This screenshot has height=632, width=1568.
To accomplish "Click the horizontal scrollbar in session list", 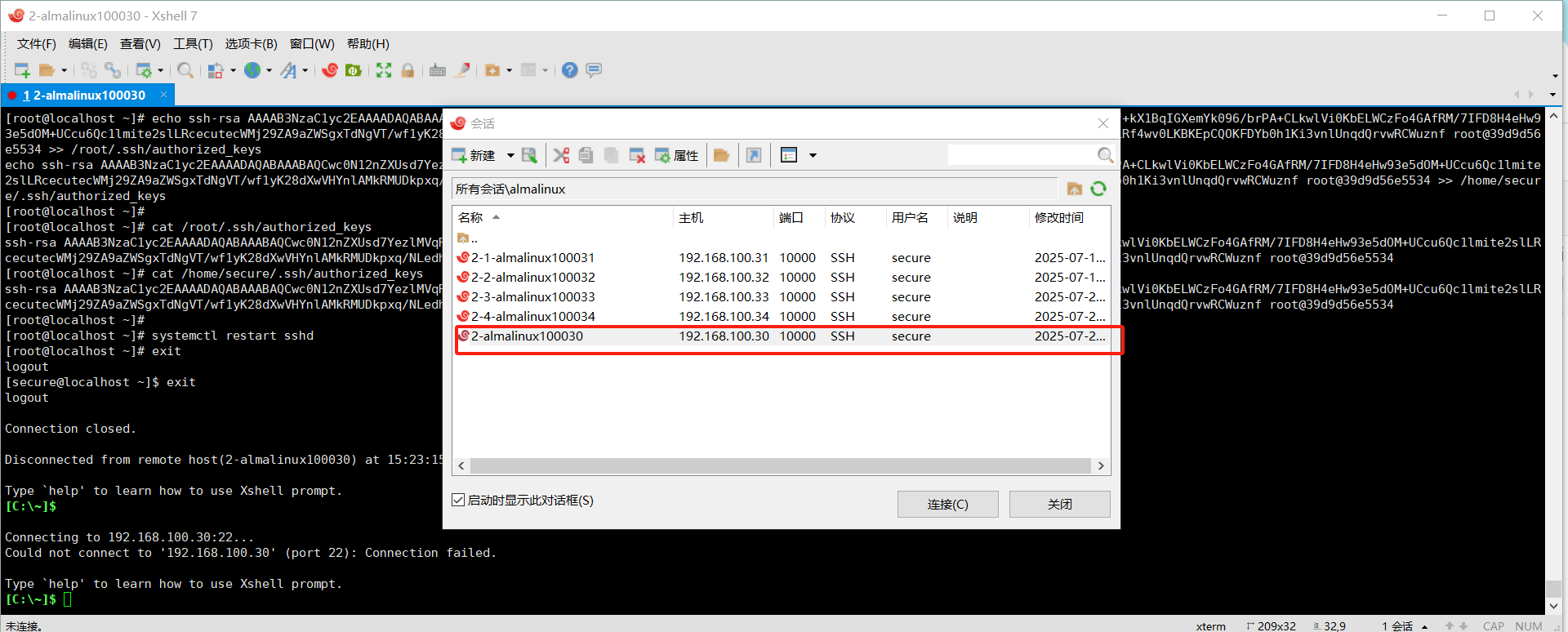I will tap(781, 465).
